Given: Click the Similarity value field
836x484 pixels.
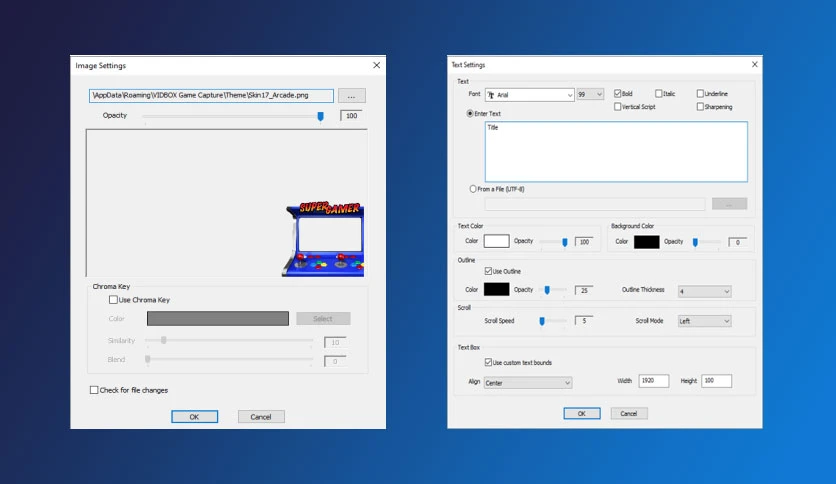Looking at the screenshot, I should tap(335, 342).
